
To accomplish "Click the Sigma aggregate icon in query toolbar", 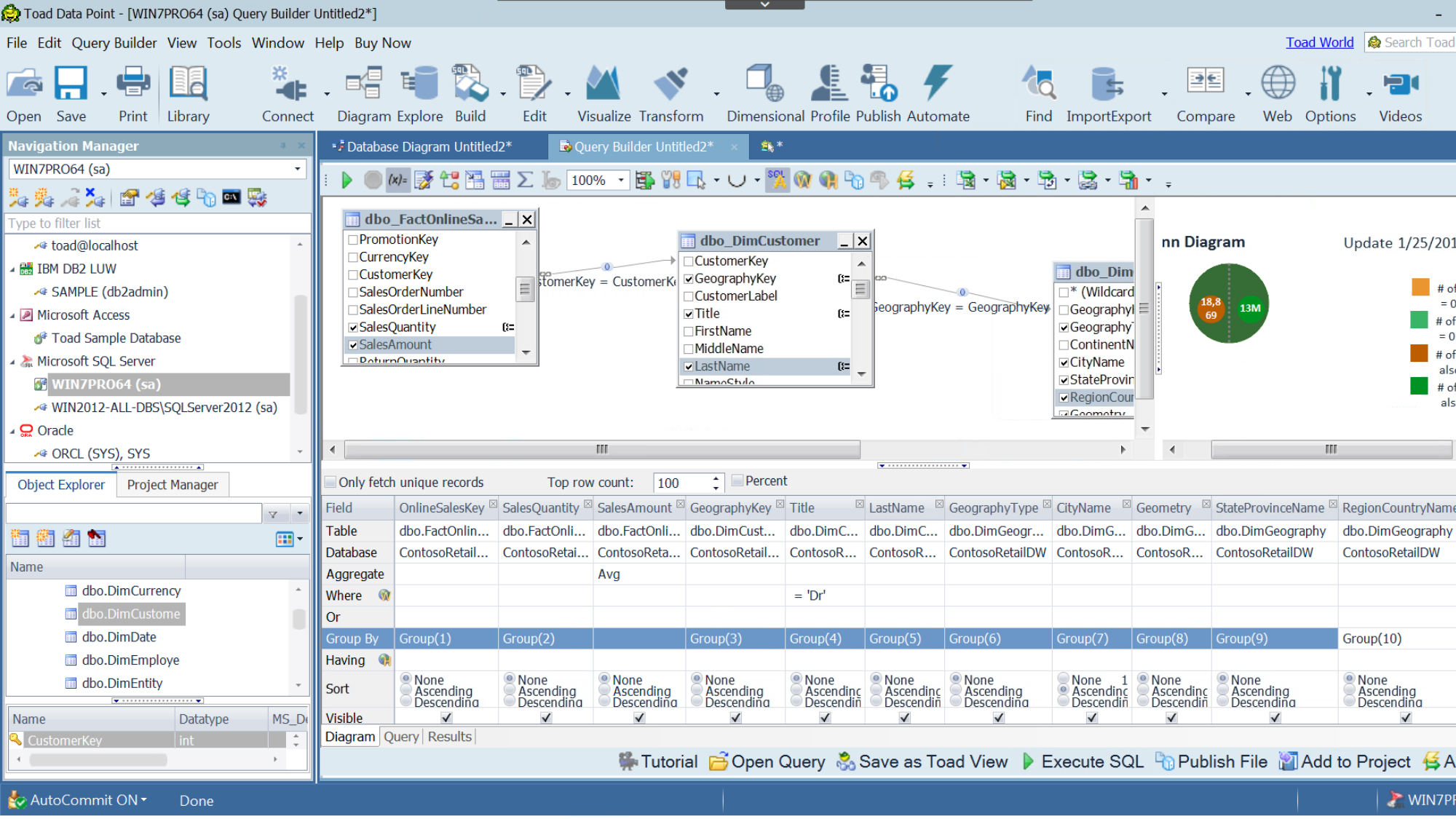I will (x=525, y=180).
